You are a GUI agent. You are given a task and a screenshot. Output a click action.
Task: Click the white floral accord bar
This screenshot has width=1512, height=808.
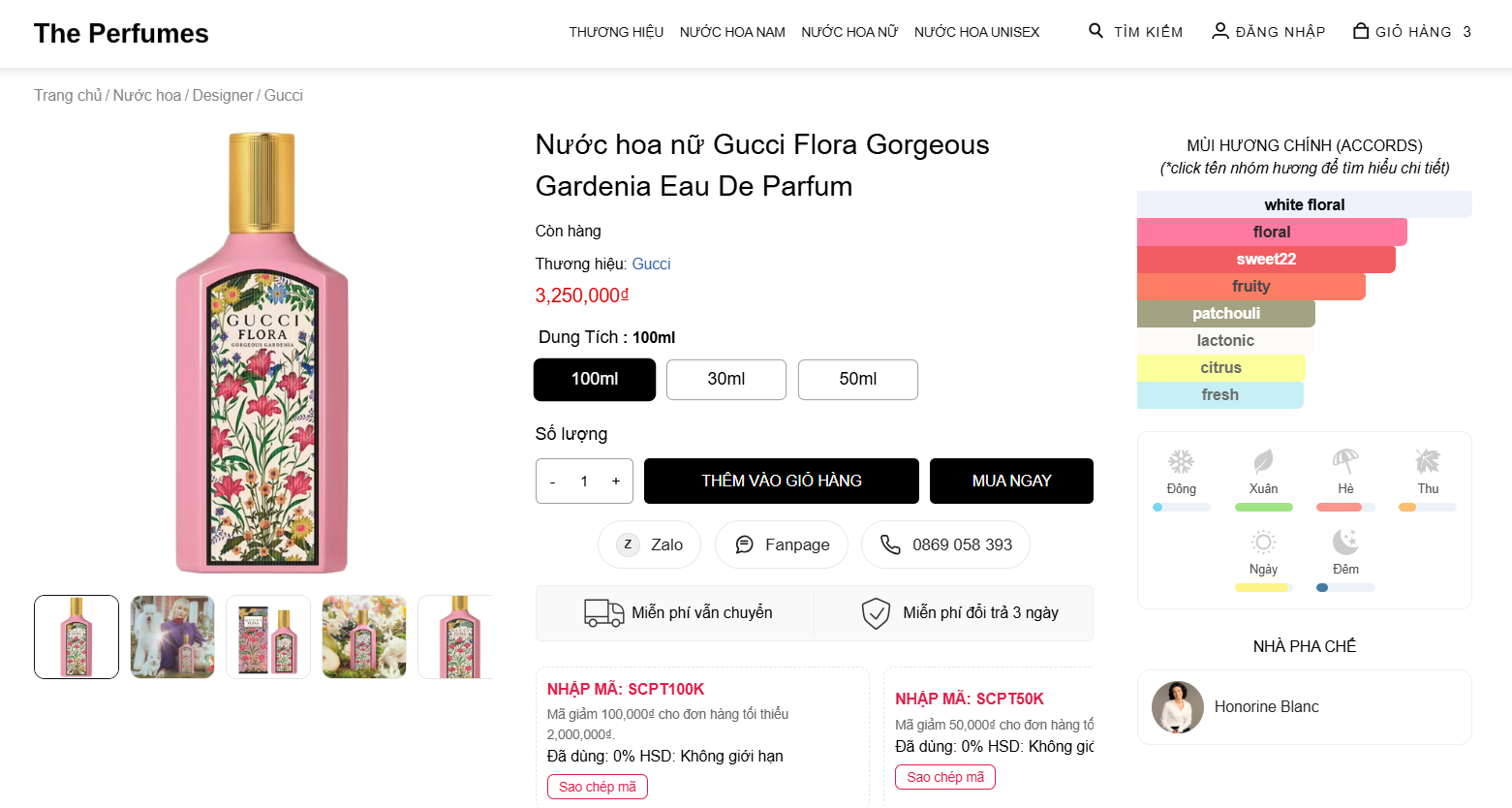1304,204
